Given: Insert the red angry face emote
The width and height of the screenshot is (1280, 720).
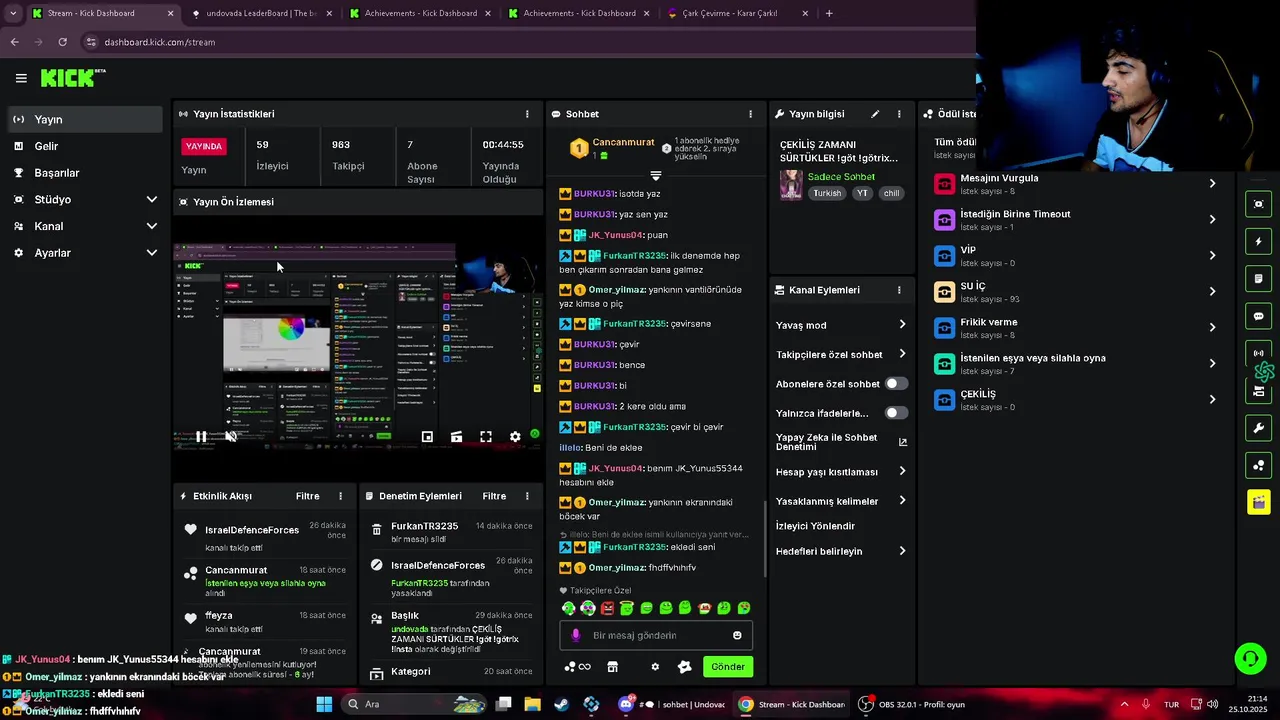Looking at the screenshot, I should tap(607, 608).
